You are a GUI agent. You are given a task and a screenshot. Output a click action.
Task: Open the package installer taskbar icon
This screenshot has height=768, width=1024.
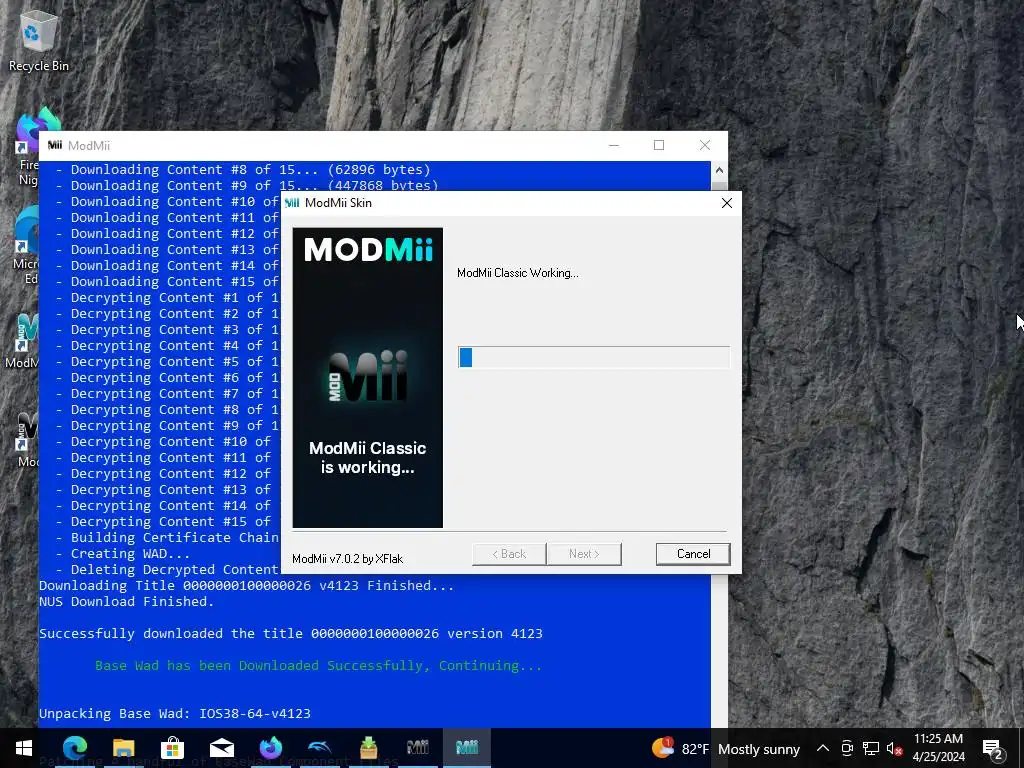(x=368, y=748)
